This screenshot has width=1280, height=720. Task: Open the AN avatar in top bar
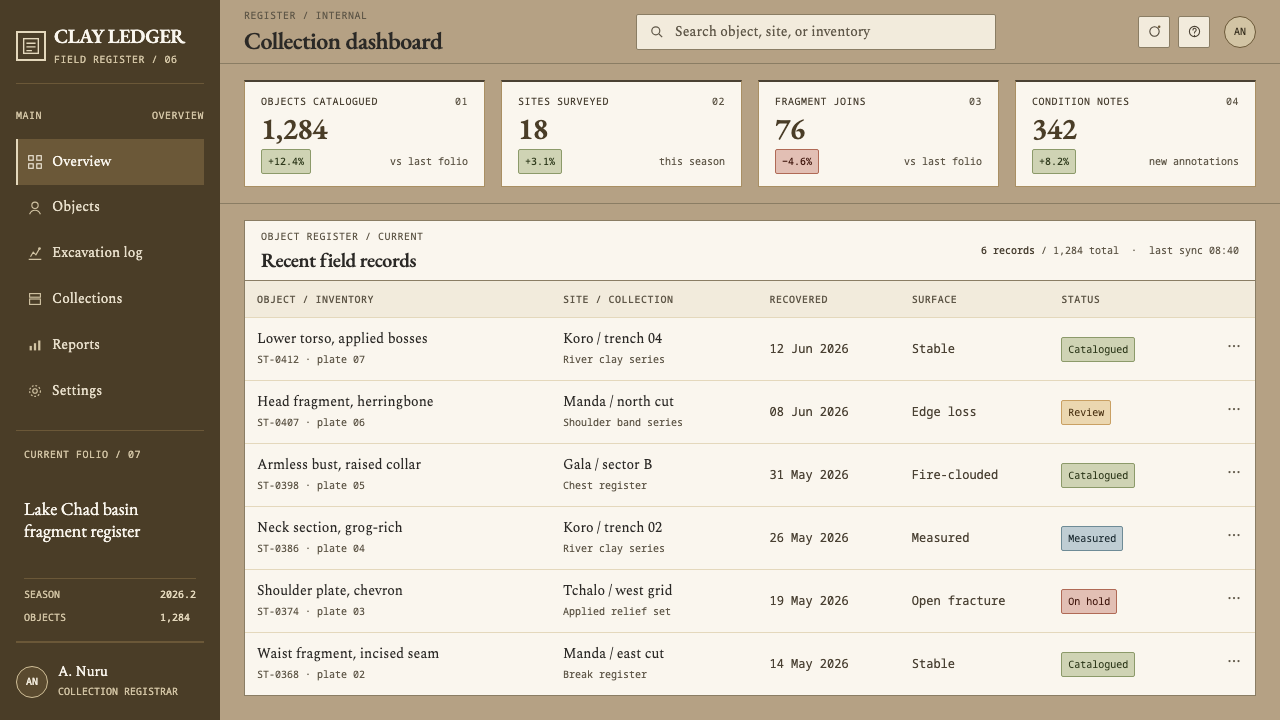1240,32
